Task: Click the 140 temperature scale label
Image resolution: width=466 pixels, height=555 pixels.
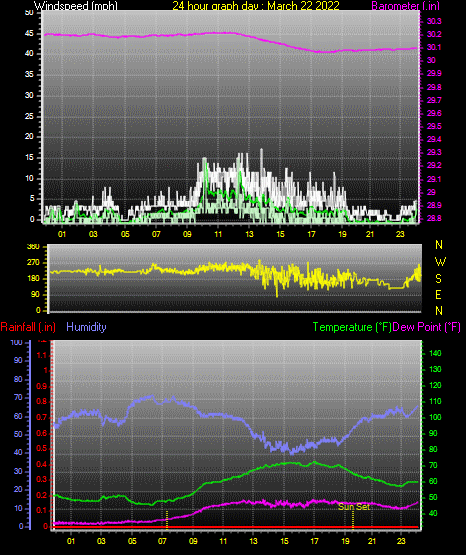Action: tap(435, 353)
